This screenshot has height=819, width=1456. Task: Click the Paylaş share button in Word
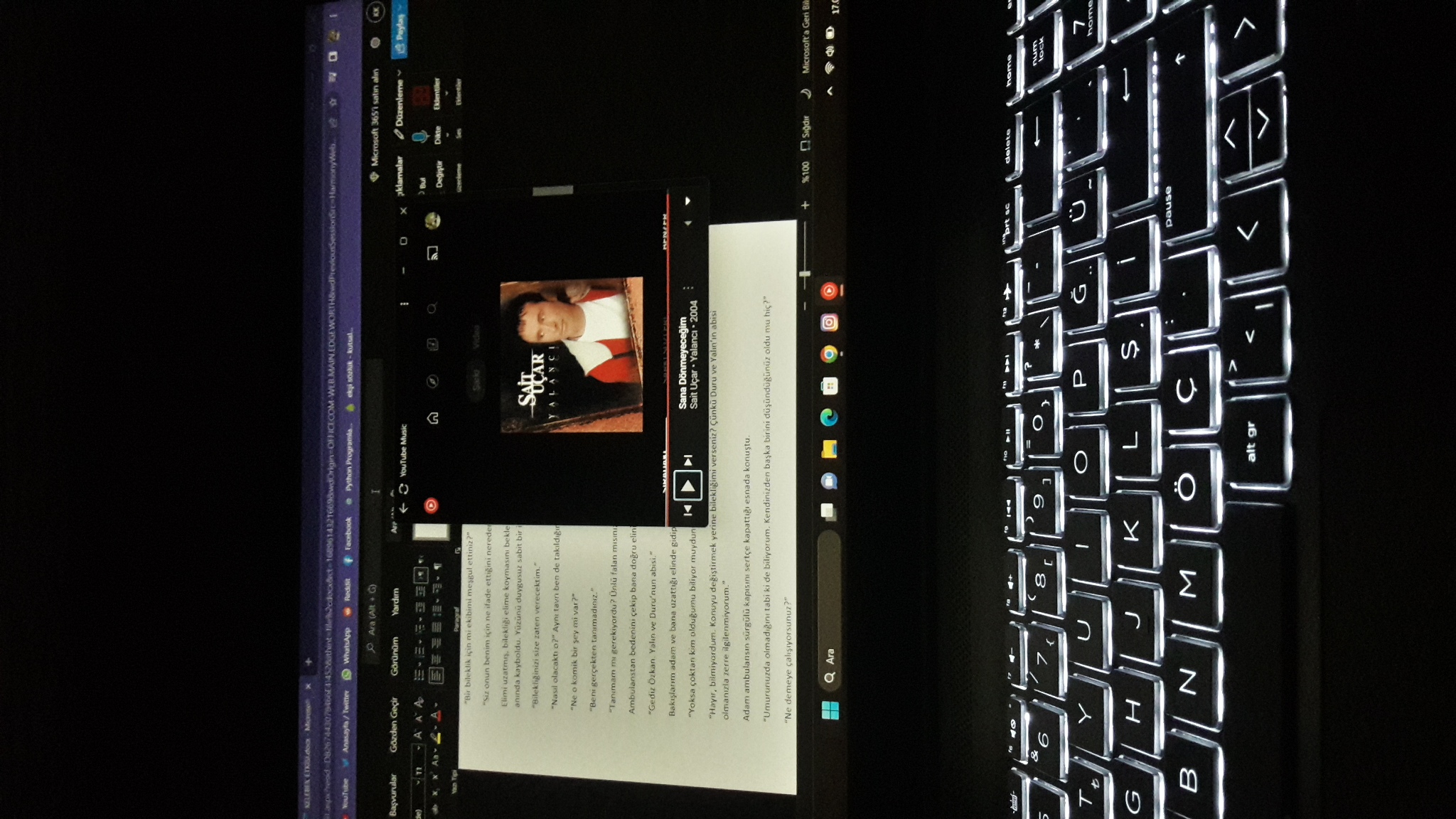pos(400,31)
